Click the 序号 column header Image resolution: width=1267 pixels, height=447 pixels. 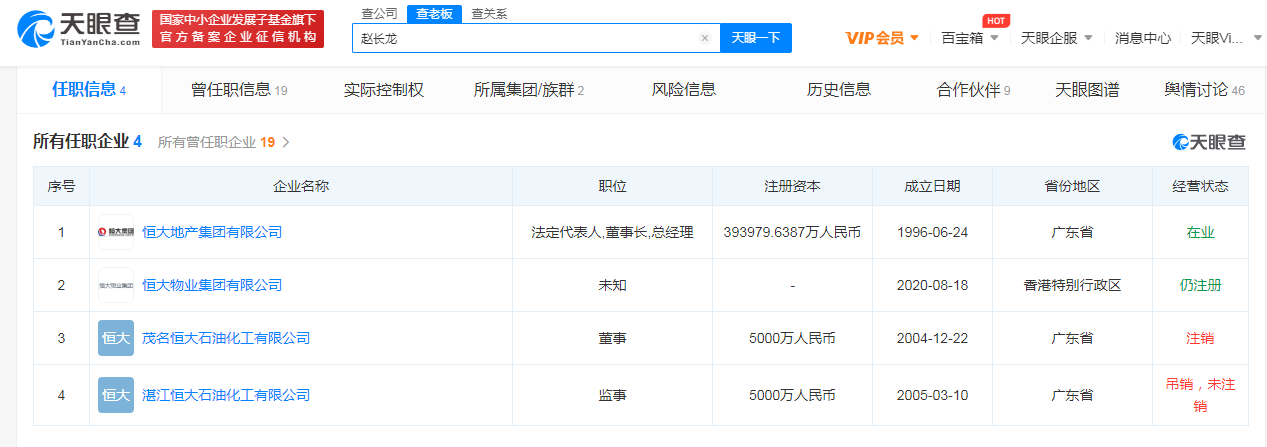(x=61, y=186)
